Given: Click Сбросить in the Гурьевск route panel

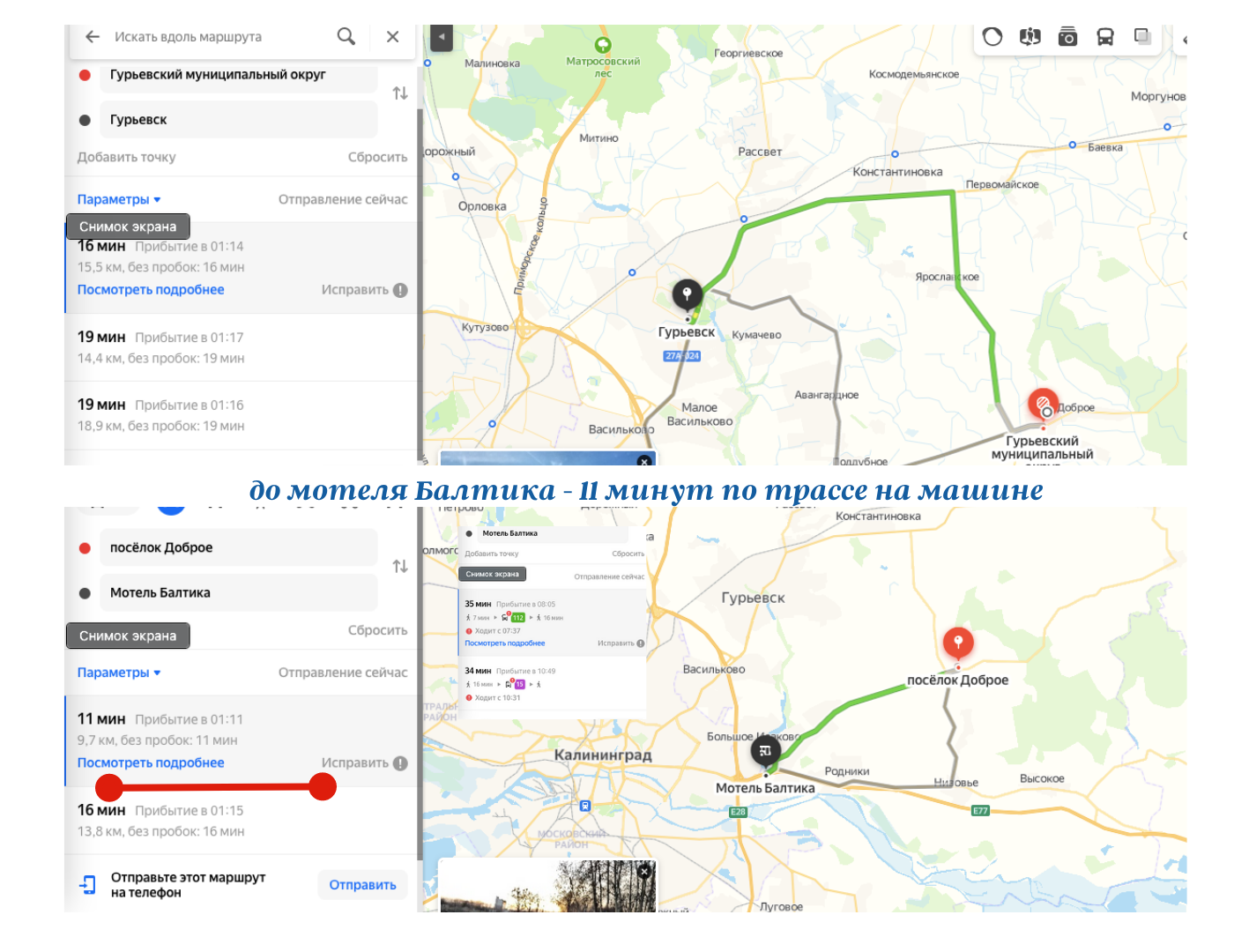Looking at the screenshot, I should point(377,157).
